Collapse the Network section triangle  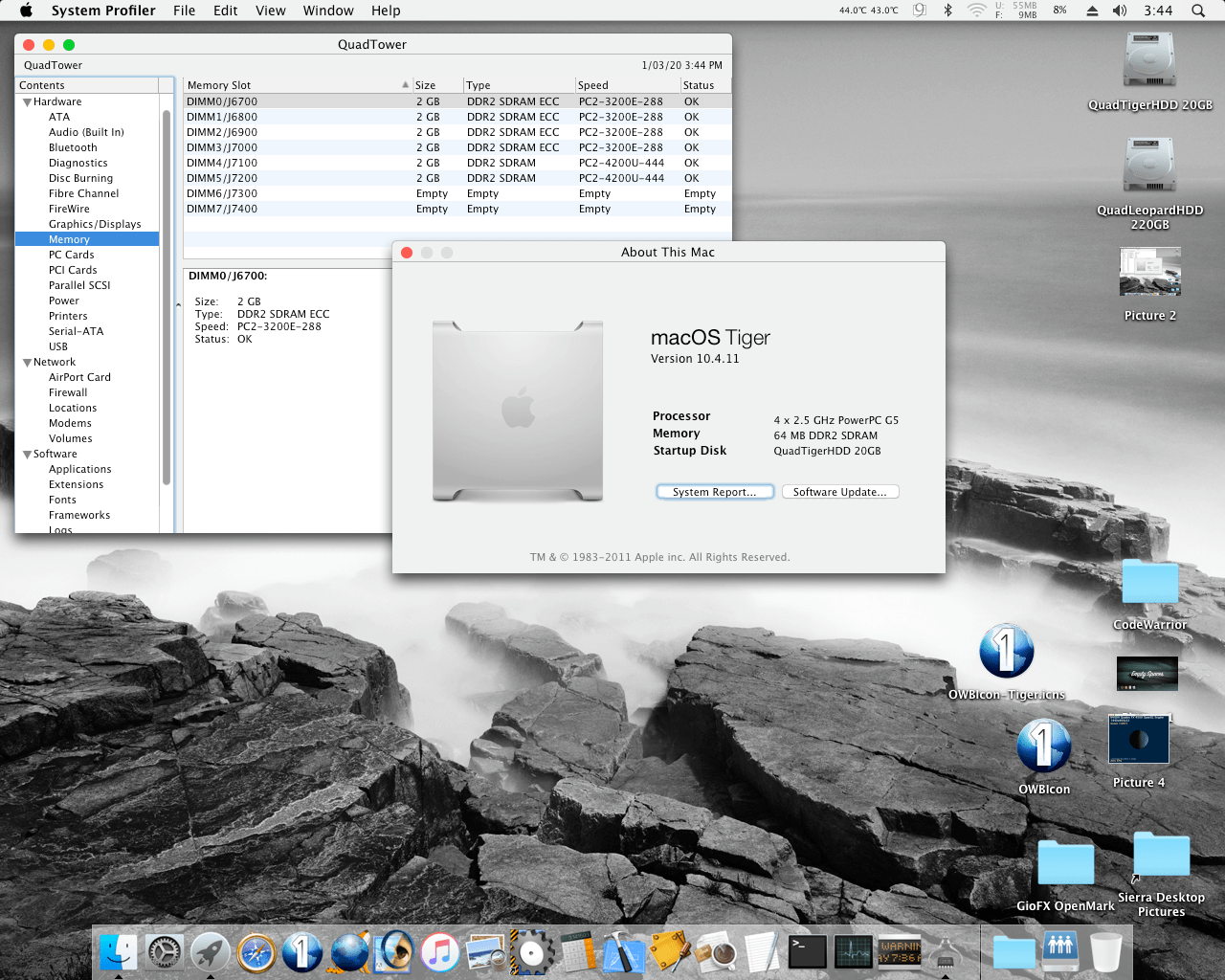[27, 363]
